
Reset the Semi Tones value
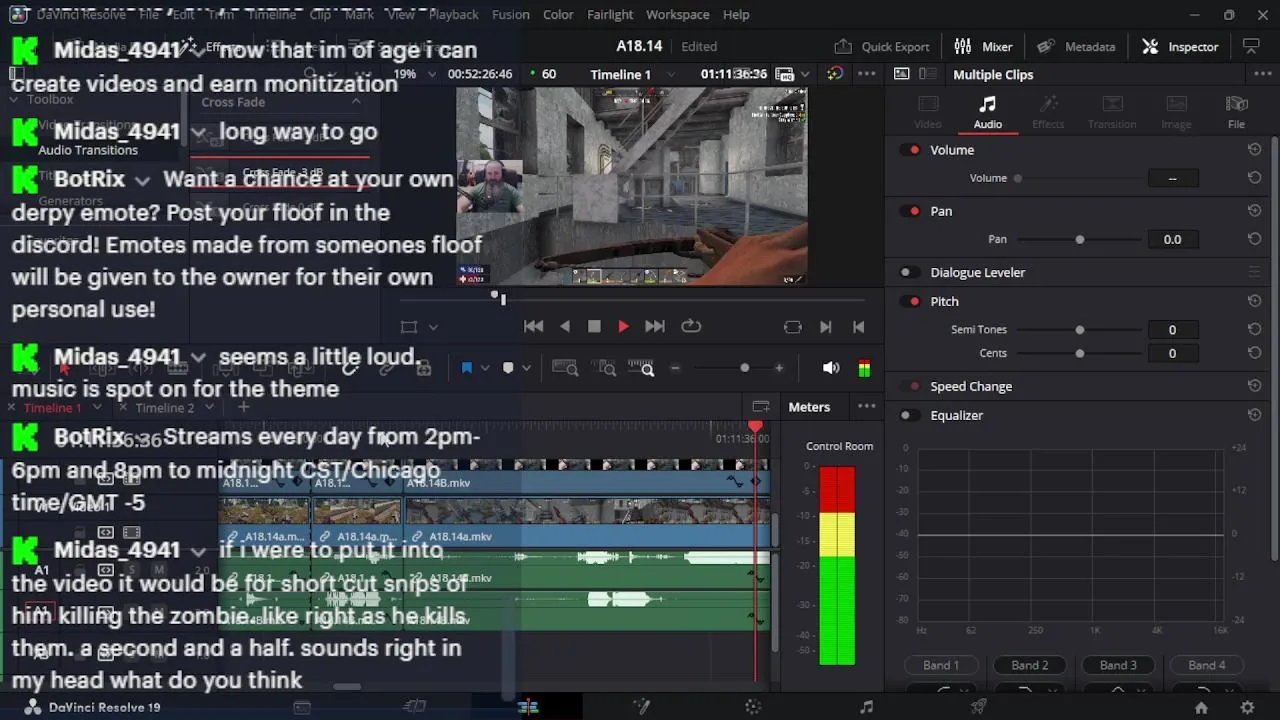point(1254,329)
